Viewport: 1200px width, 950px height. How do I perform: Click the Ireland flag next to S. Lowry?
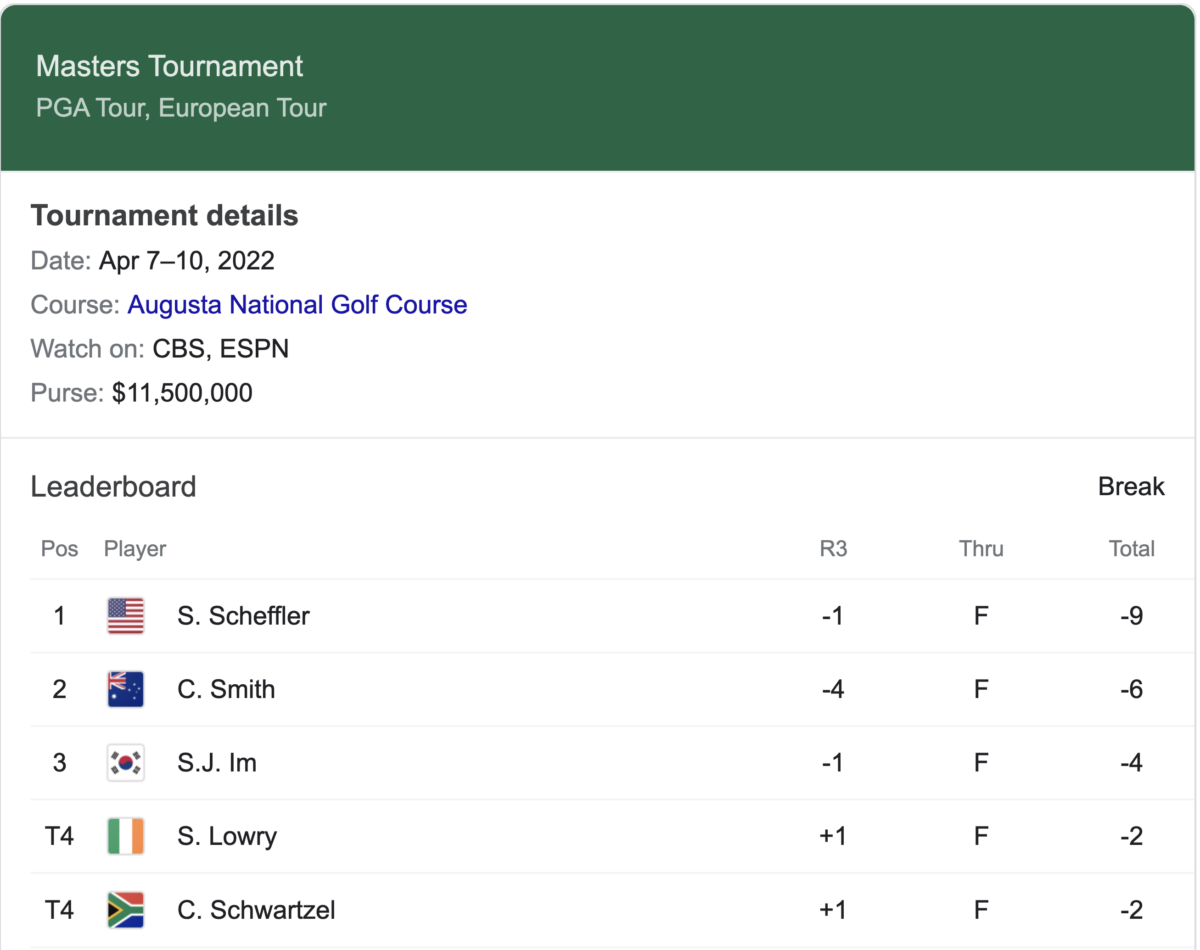point(126,836)
